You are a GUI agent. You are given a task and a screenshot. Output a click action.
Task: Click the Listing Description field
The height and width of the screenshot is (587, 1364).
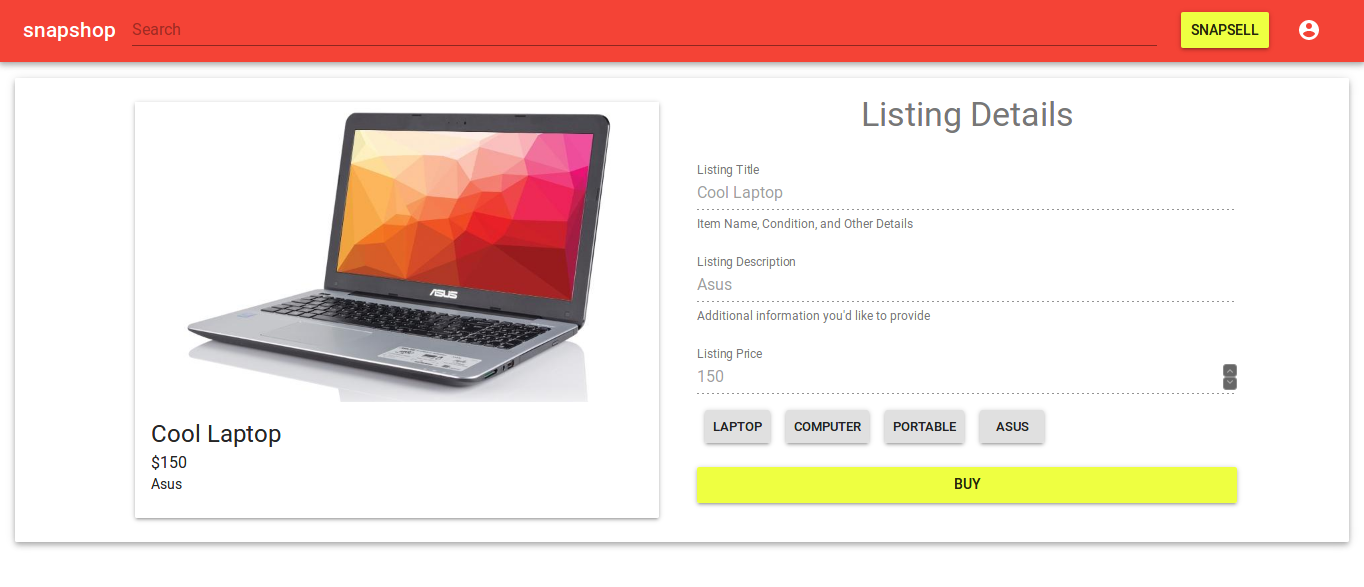pyautogui.click(x=965, y=285)
